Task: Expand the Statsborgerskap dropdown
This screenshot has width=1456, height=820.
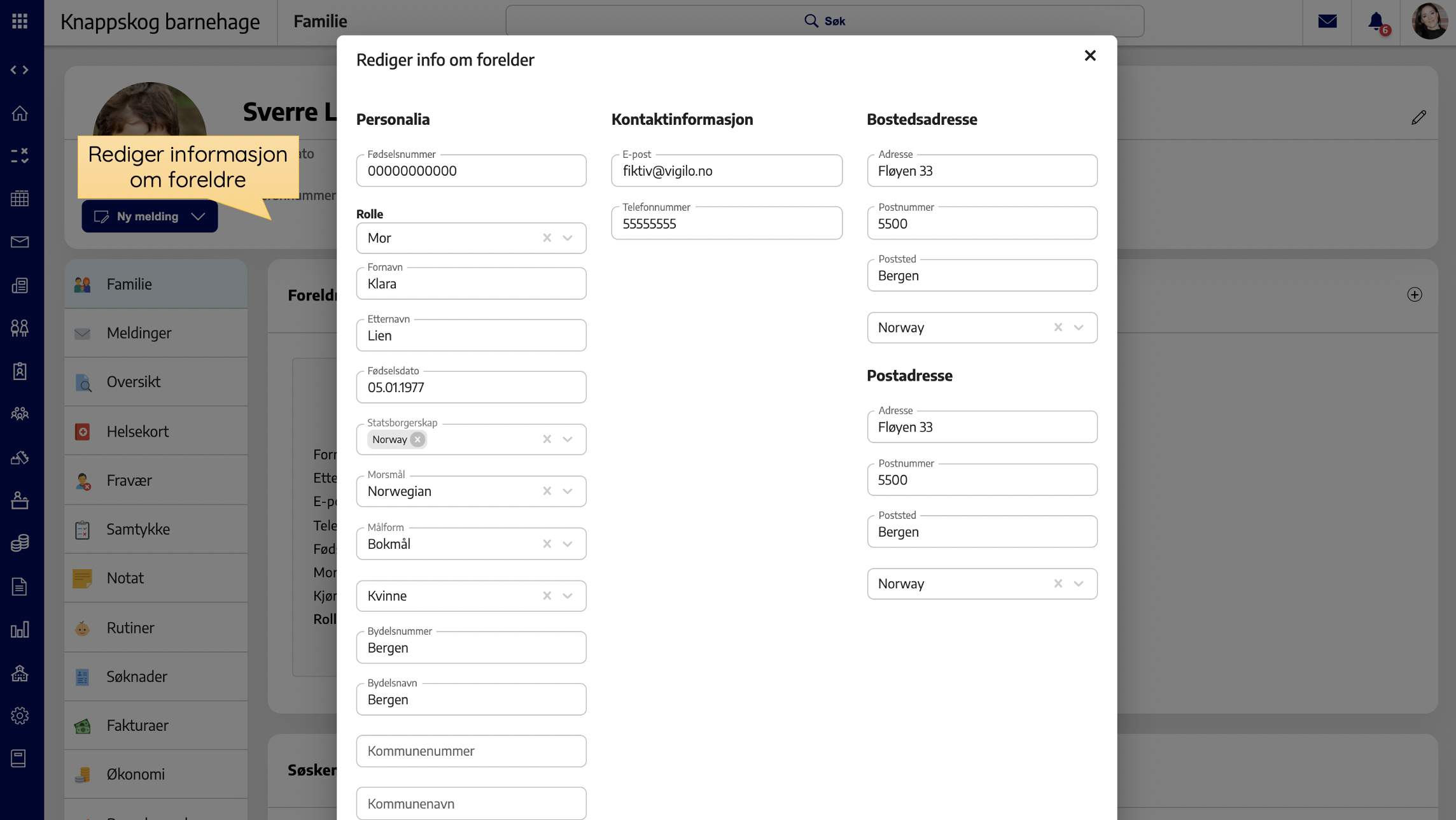Action: 568,440
